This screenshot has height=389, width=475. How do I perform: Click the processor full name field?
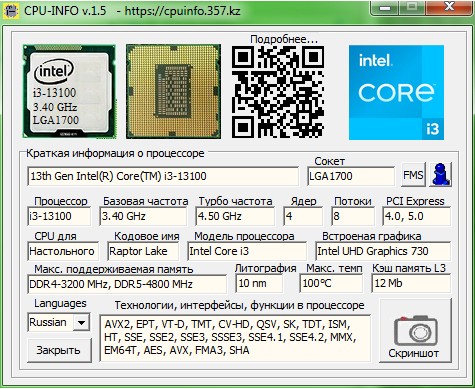point(163,176)
